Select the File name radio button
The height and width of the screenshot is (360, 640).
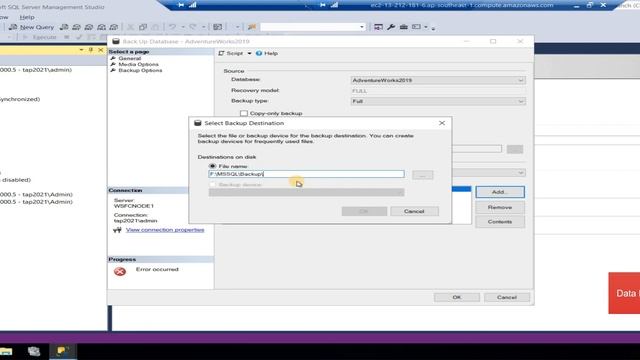click(212, 166)
